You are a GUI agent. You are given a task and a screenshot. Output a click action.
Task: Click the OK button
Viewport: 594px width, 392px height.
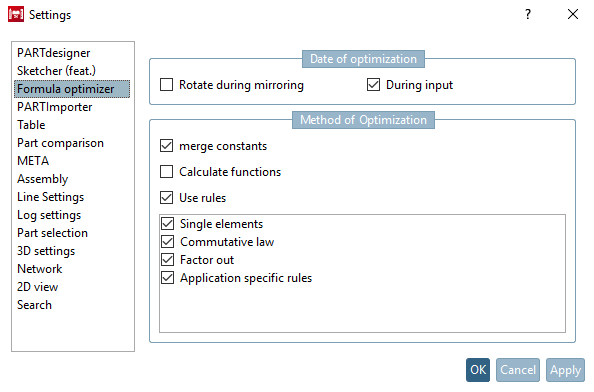coord(478,370)
